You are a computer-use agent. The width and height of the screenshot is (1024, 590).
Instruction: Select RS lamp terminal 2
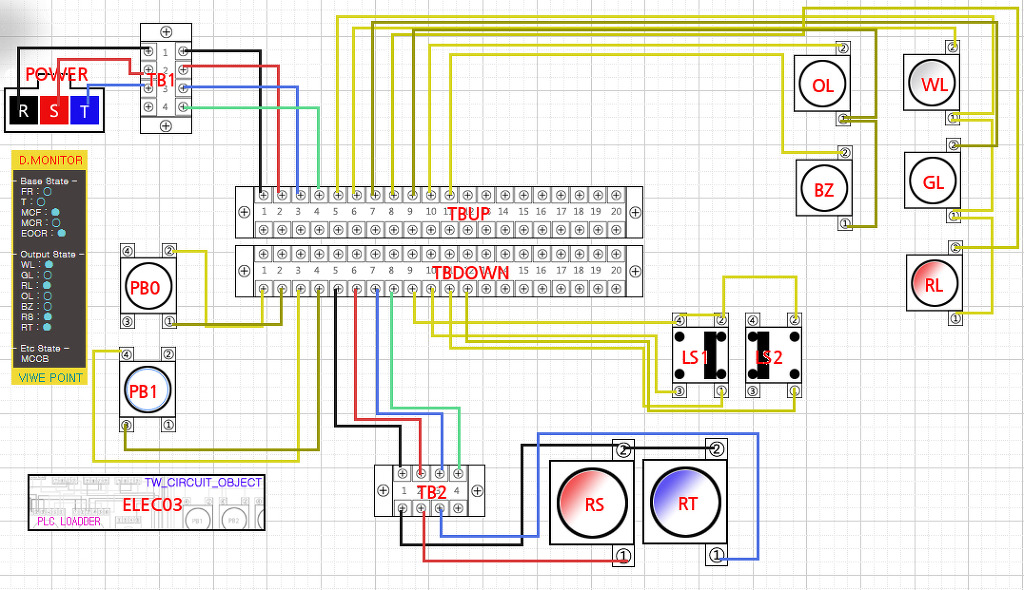(x=624, y=450)
